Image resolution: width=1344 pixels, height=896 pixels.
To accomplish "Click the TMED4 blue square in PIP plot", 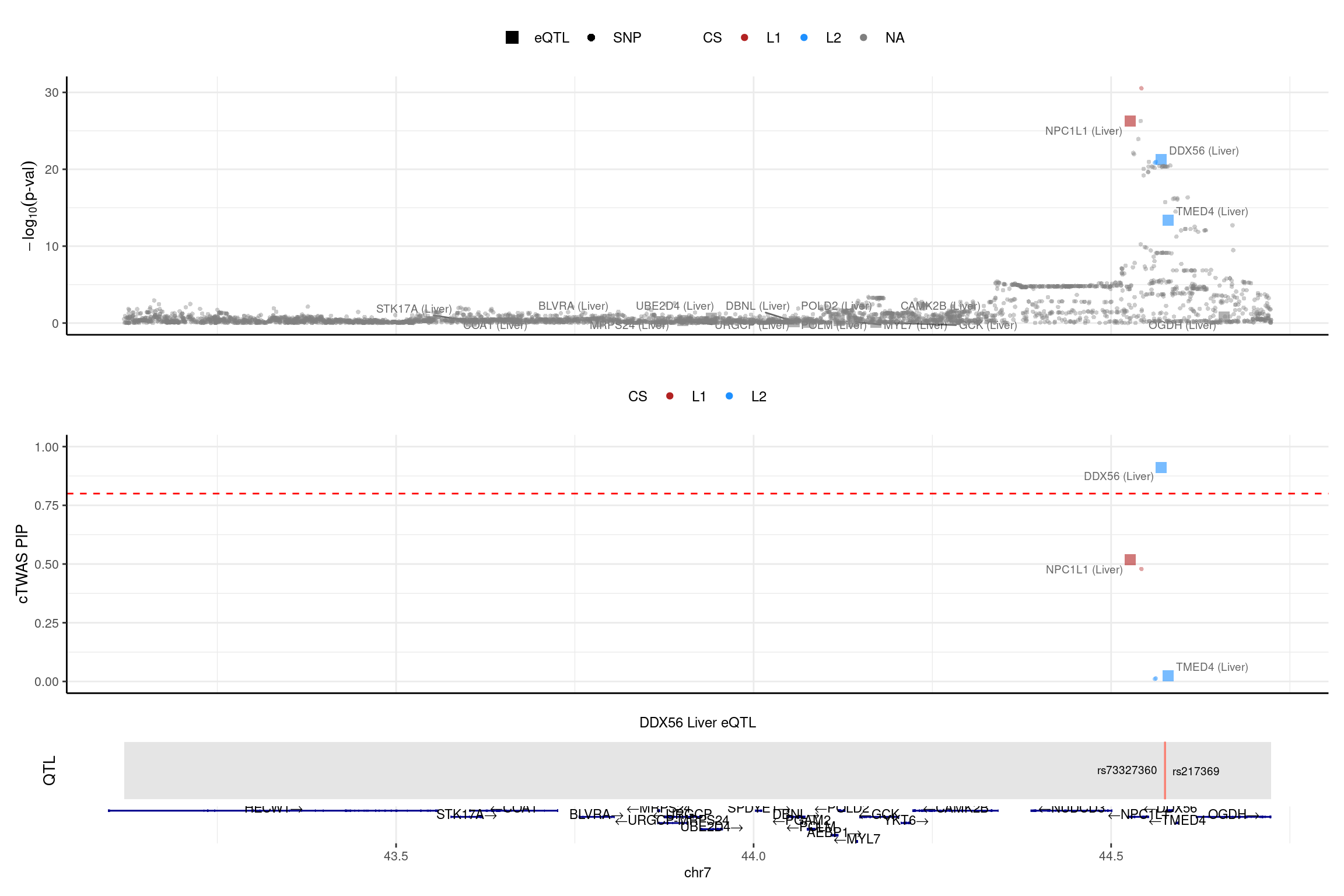I will click(1168, 675).
